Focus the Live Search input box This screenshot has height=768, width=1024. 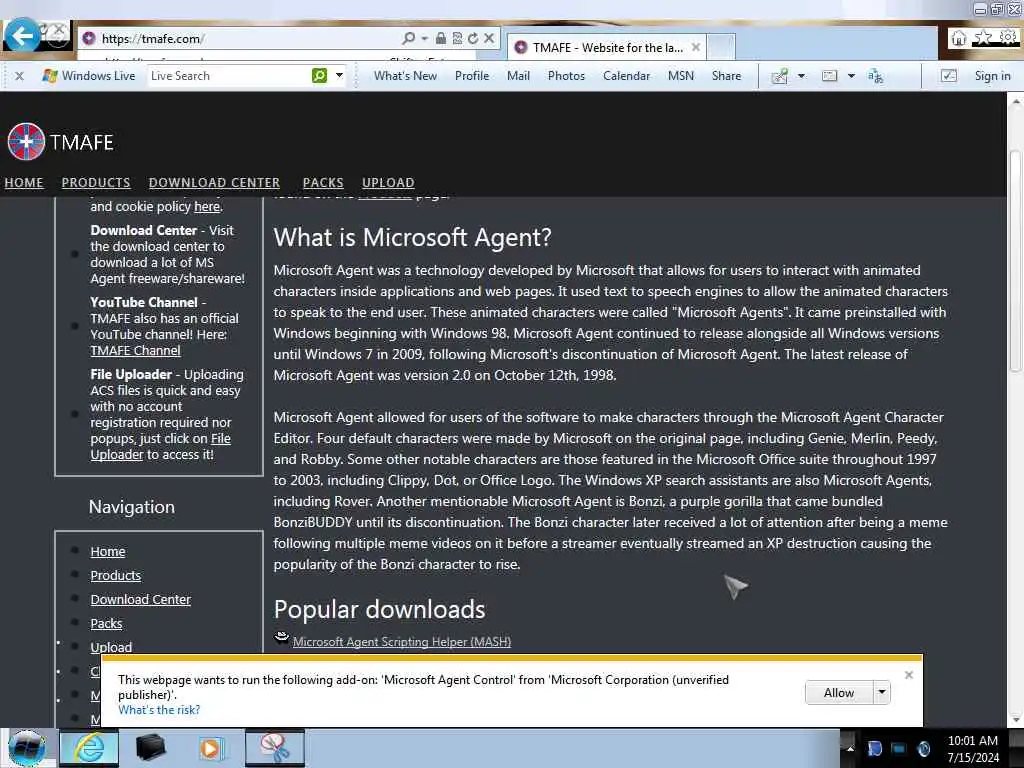point(229,76)
